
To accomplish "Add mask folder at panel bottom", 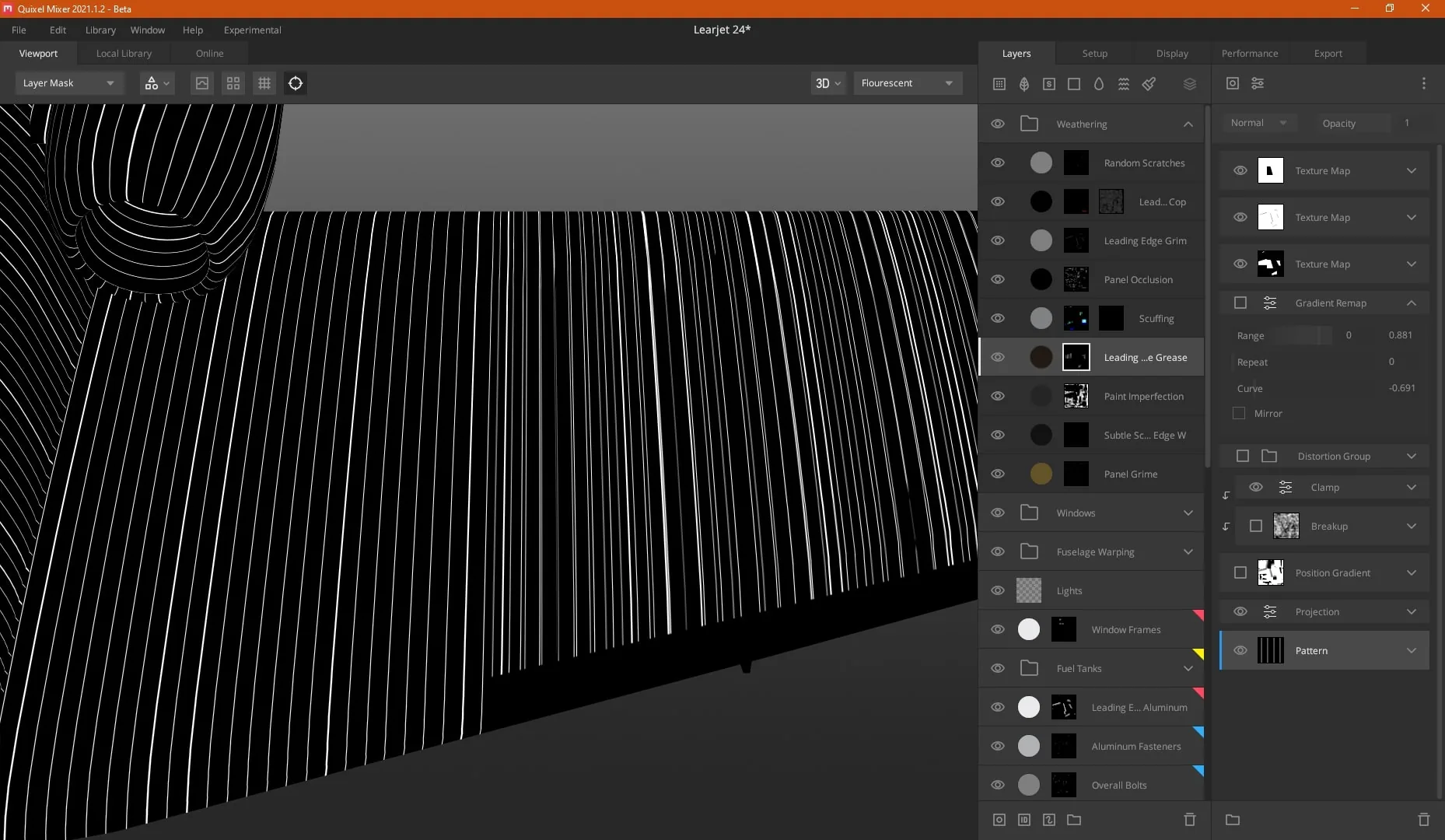I will coord(1233,820).
